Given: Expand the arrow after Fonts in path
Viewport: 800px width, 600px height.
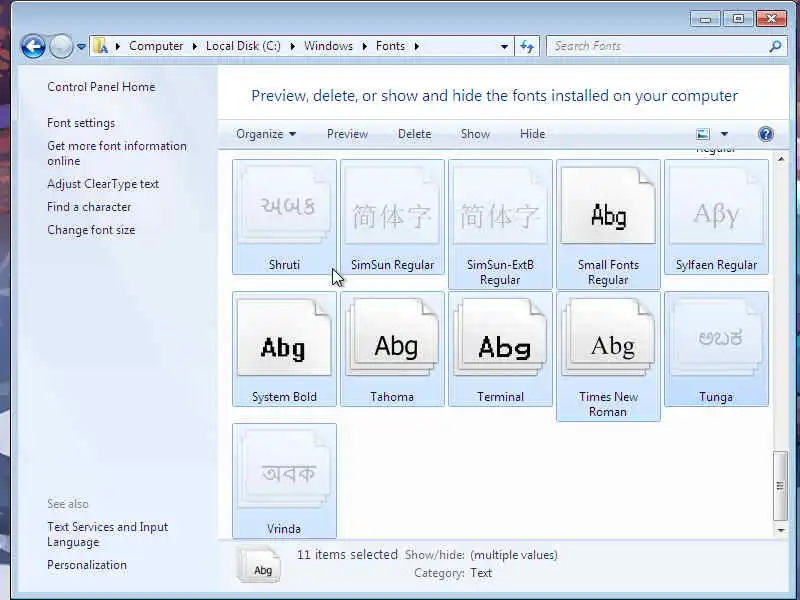Looking at the screenshot, I should tap(416, 46).
